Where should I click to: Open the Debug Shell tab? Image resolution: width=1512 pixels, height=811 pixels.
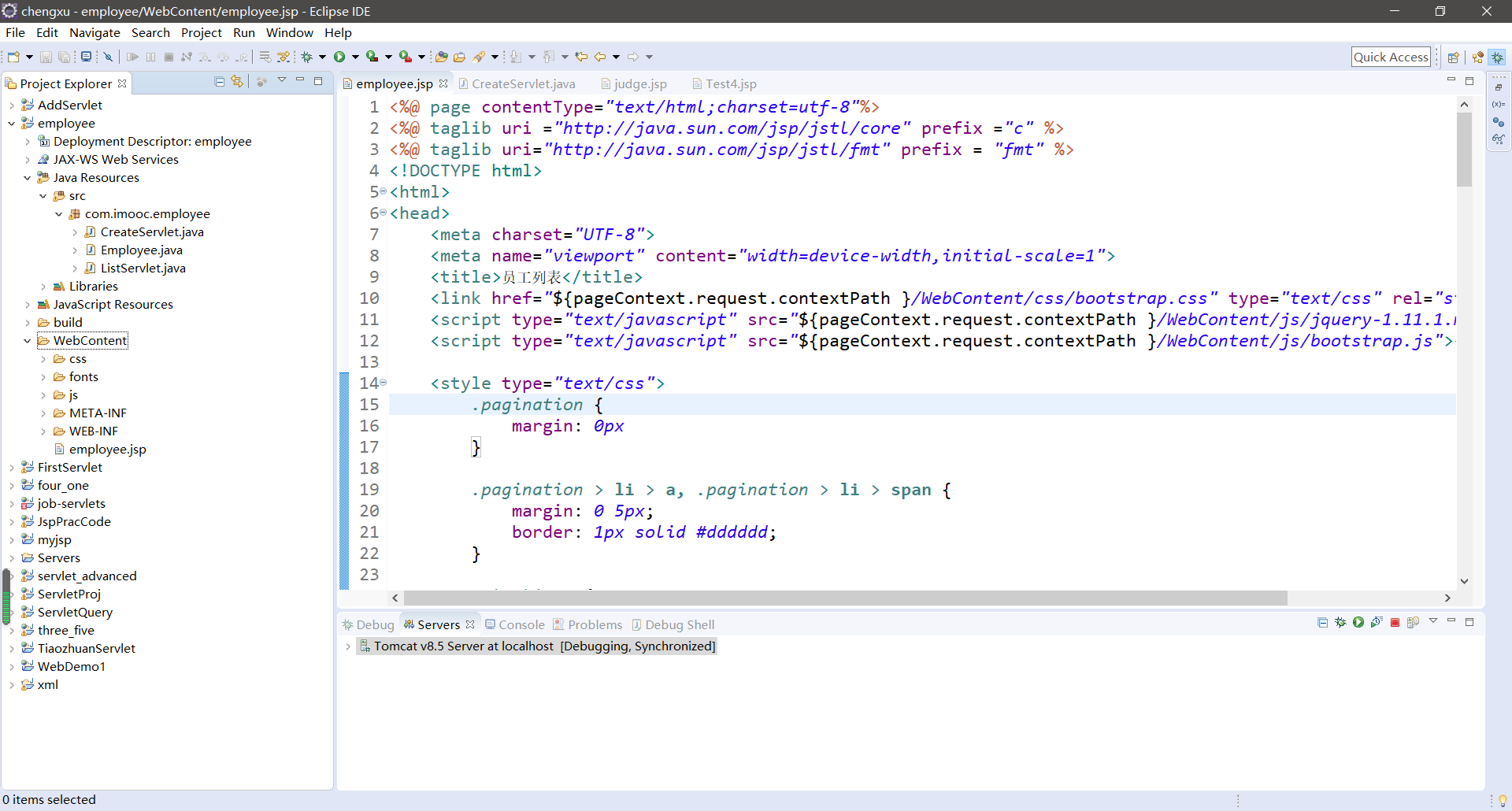click(x=673, y=624)
